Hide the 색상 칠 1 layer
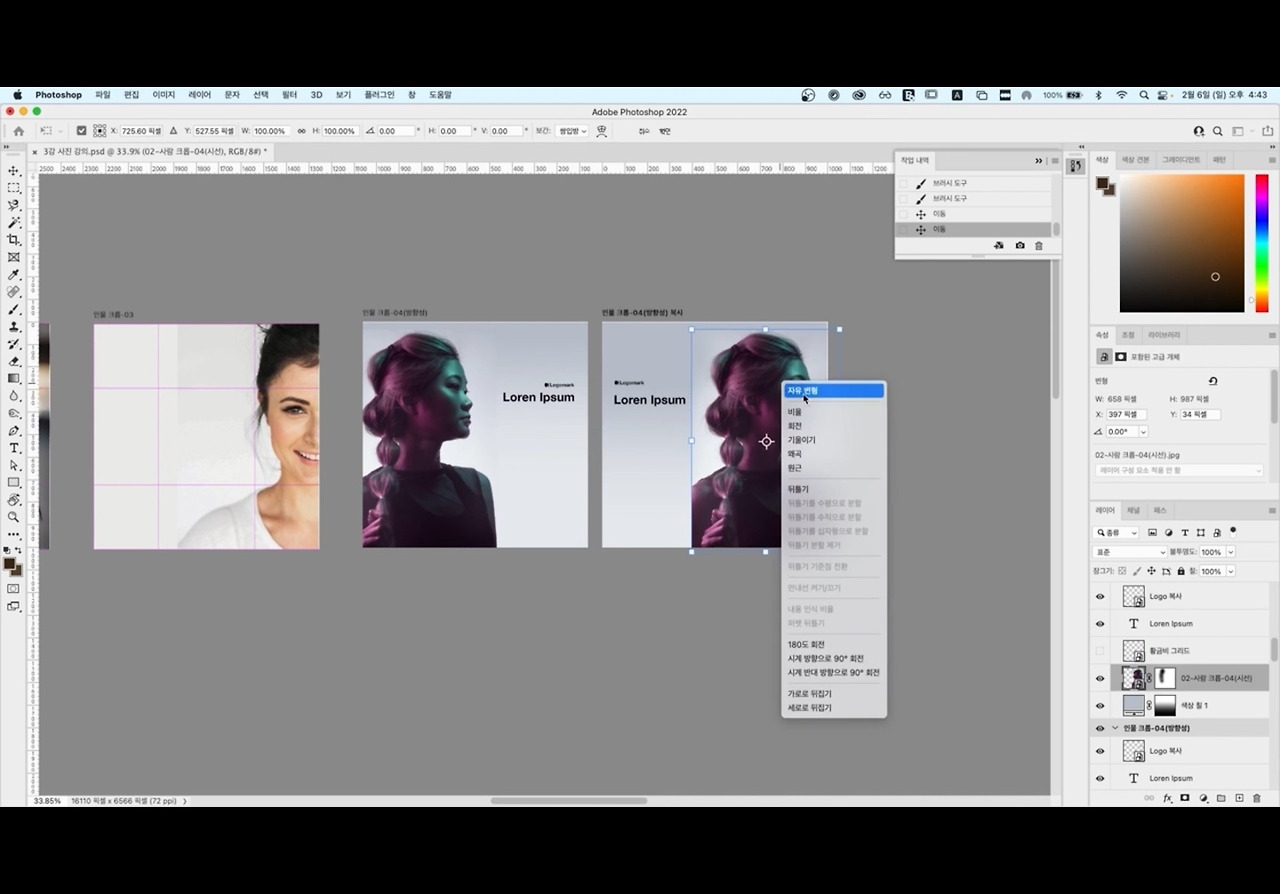 pos(1100,705)
